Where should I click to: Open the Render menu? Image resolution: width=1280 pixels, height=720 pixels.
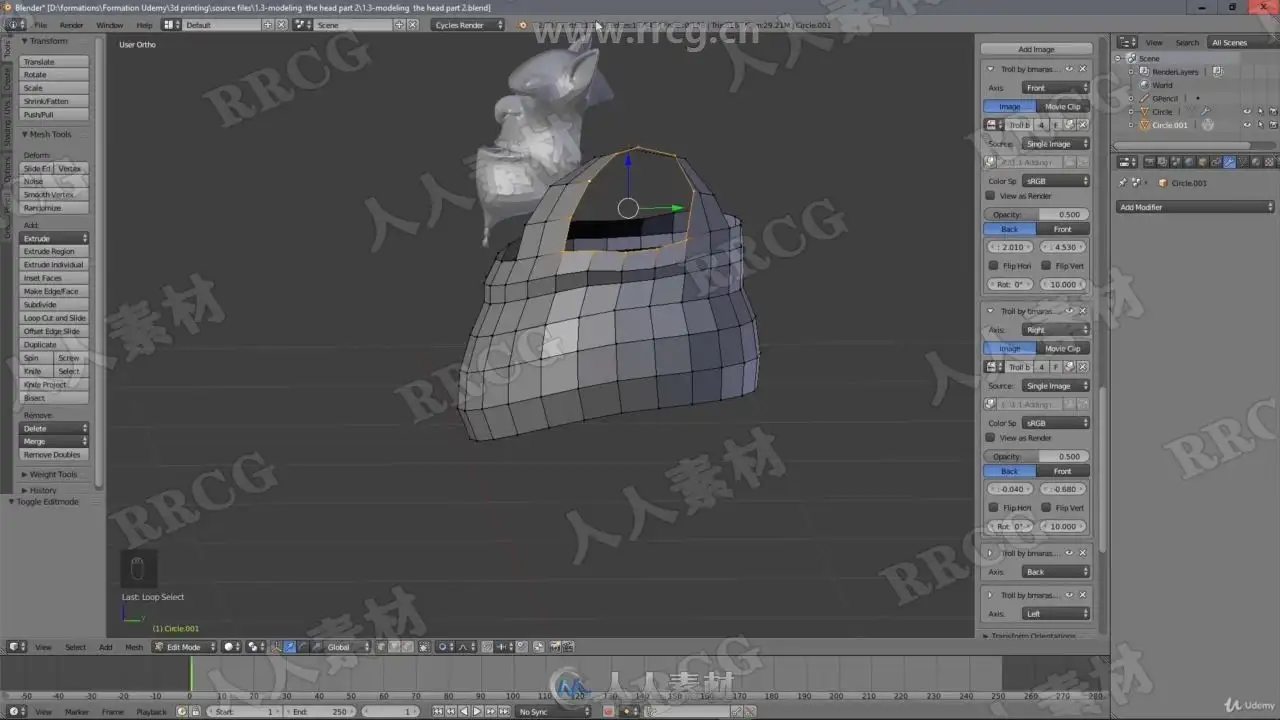(71, 24)
